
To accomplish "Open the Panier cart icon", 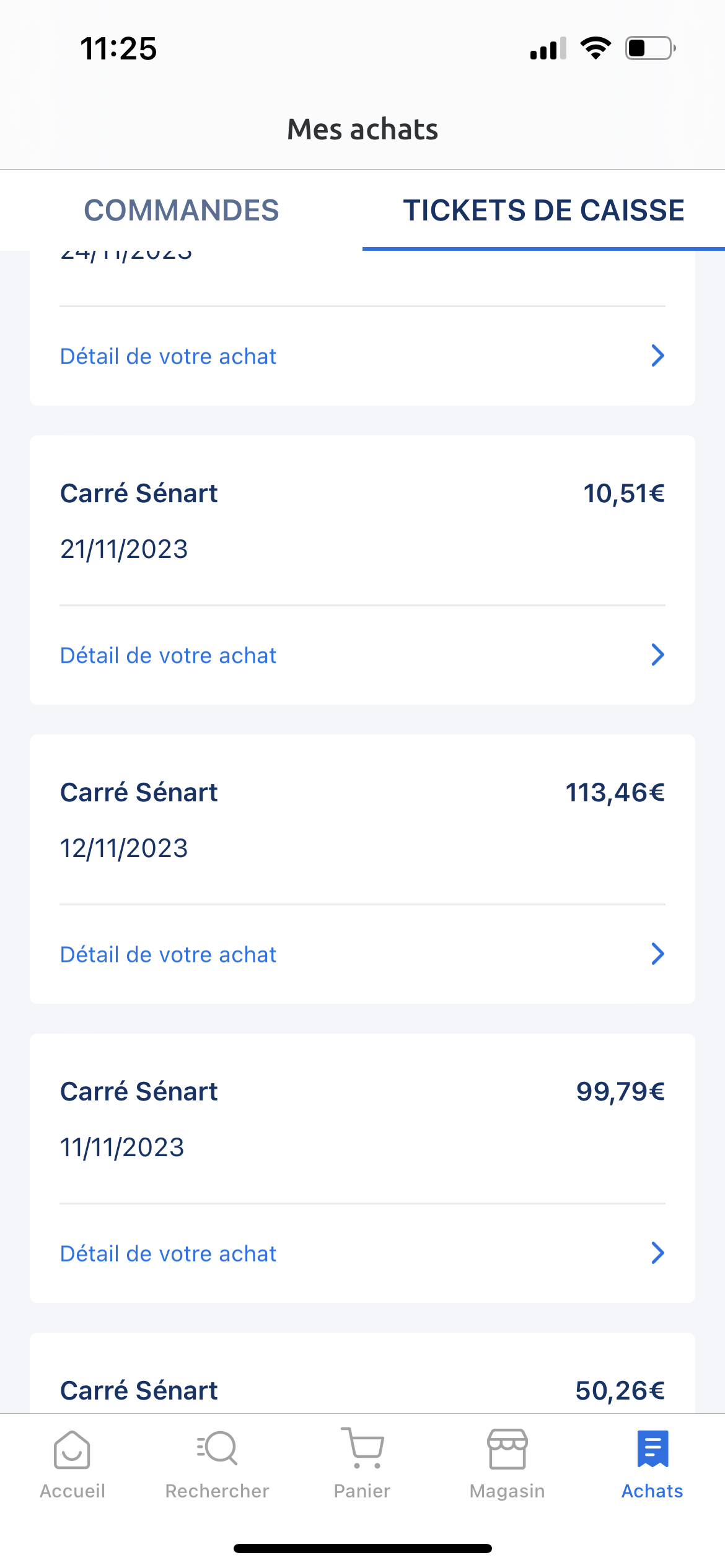I will tap(362, 1449).
